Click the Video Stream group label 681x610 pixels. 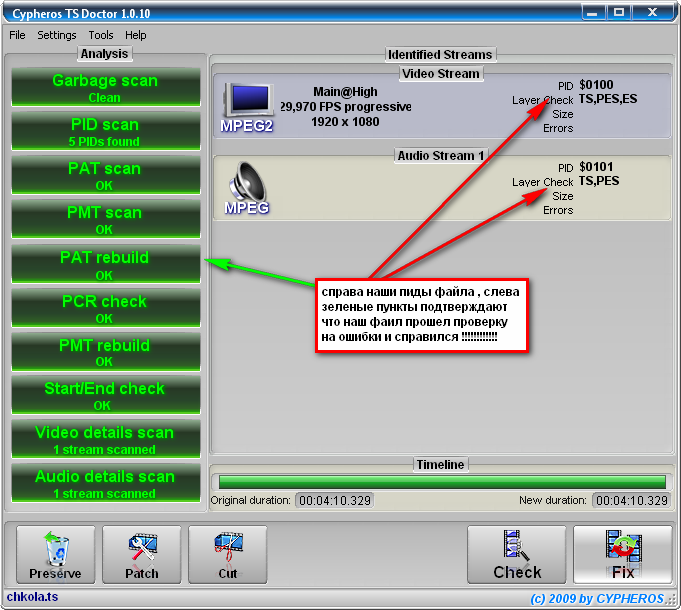(441, 74)
